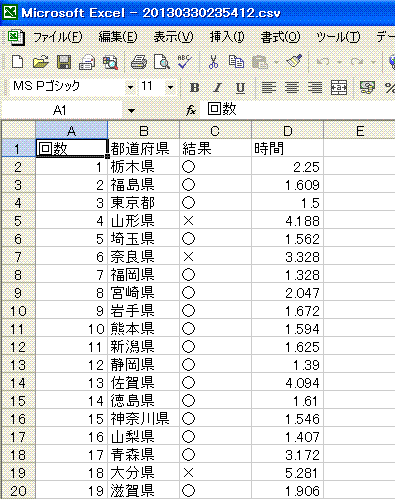This screenshot has width=395, height=499.
Task: Toggle Bold formatting
Action: point(194,88)
